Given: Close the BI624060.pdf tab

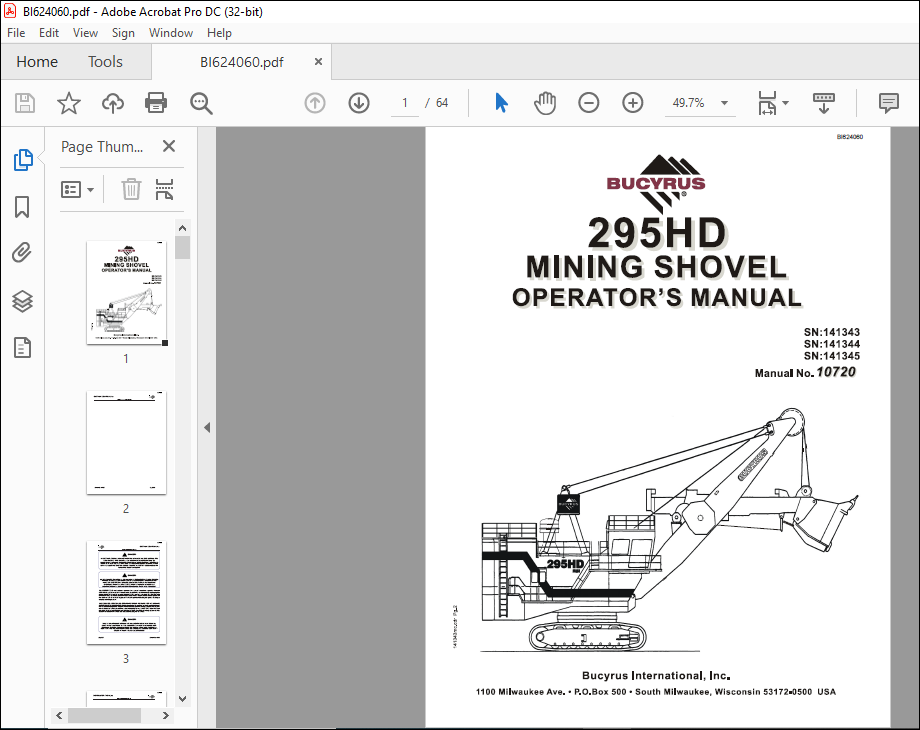Looking at the screenshot, I should tap(318, 62).
